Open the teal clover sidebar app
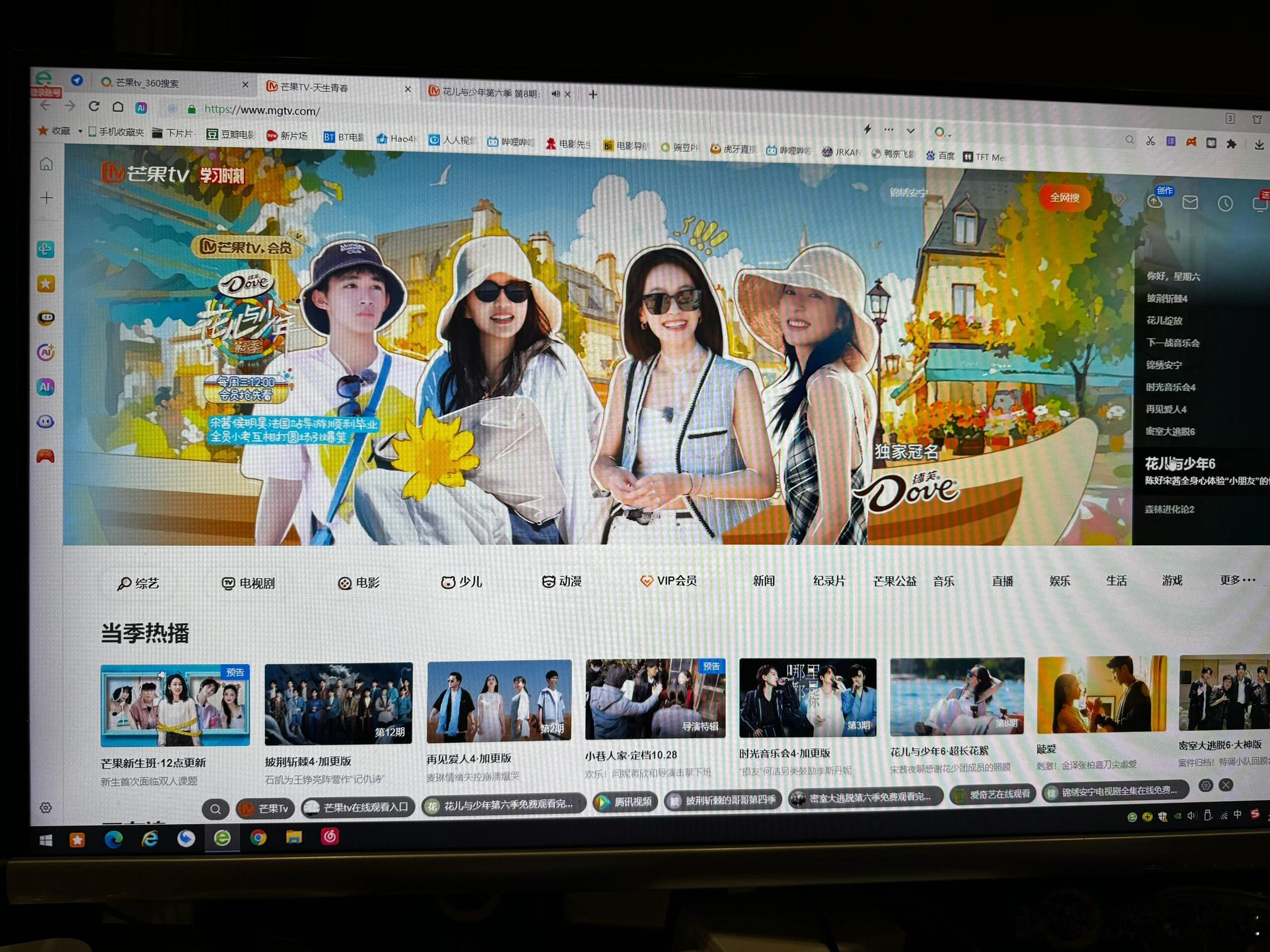 click(x=46, y=249)
